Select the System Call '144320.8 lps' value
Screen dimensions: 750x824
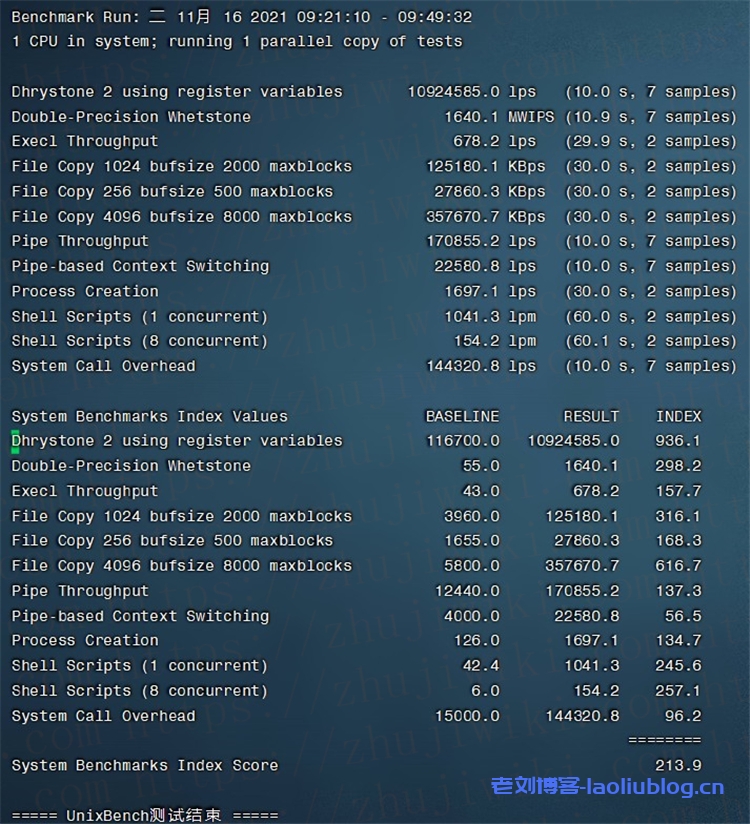click(x=481, y=366)
